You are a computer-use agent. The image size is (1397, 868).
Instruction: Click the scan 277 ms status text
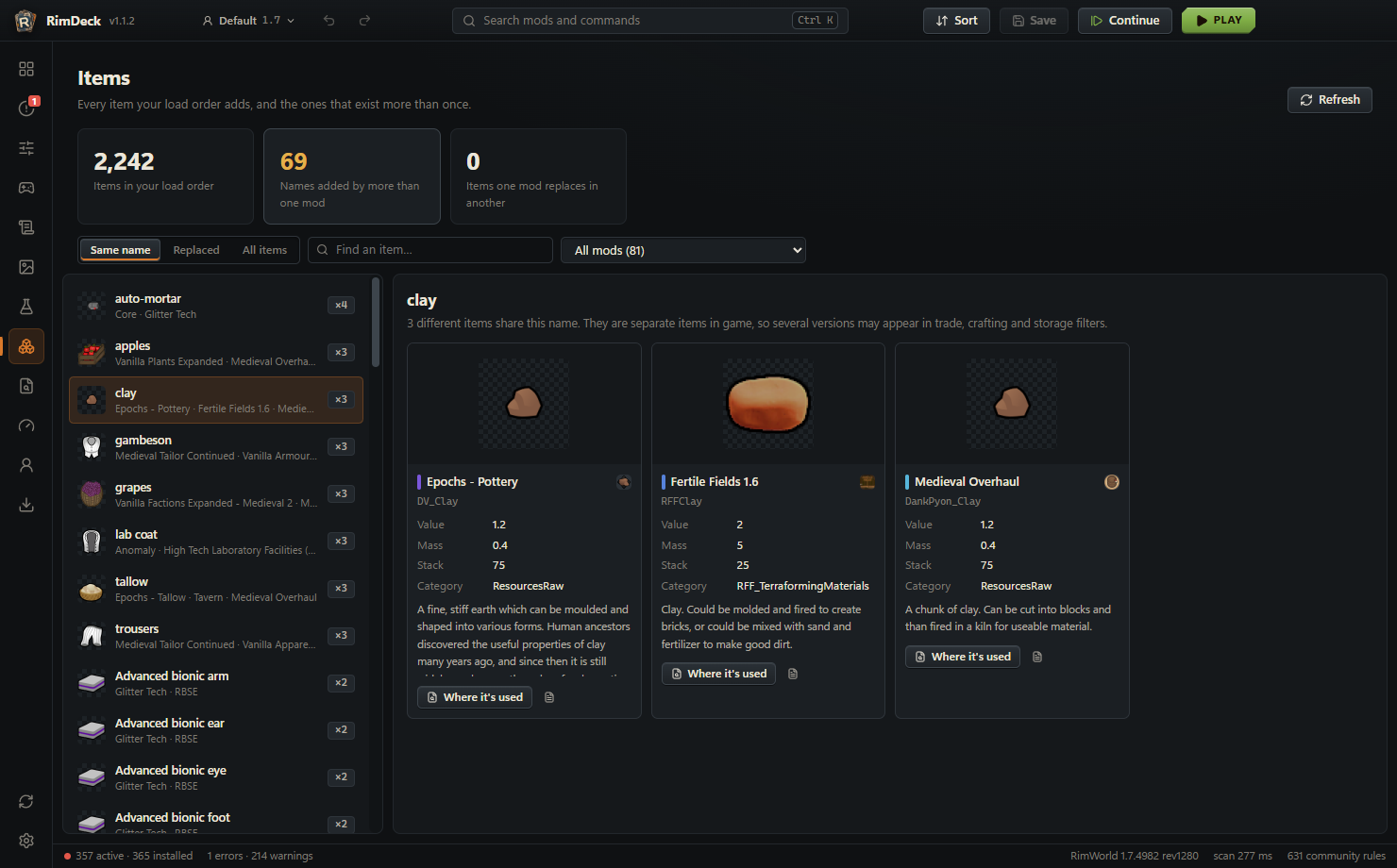(1242, 856)
